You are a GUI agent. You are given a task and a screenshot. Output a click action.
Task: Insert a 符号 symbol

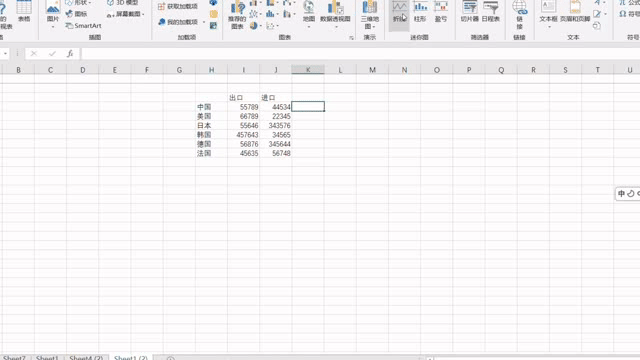629,14
